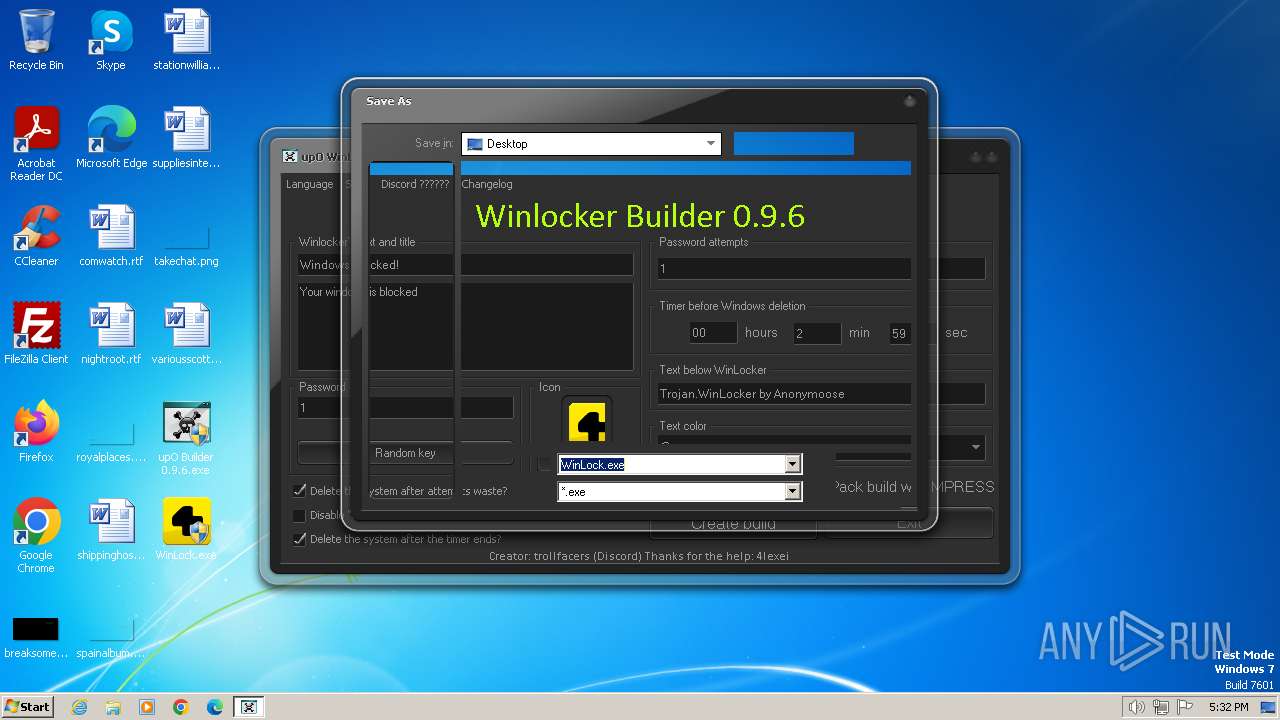Click the hours timer field showing 00
1280x720 pixels.
coord(713,333)
